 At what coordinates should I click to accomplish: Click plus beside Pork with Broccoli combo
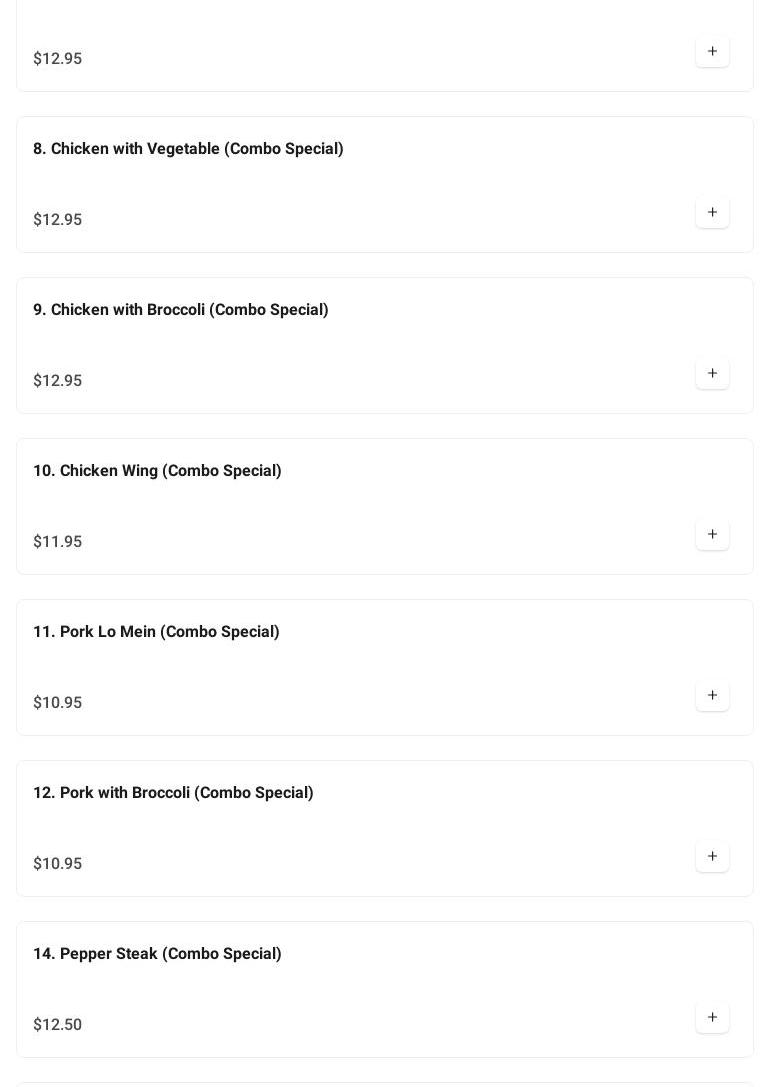coord(712,857)
